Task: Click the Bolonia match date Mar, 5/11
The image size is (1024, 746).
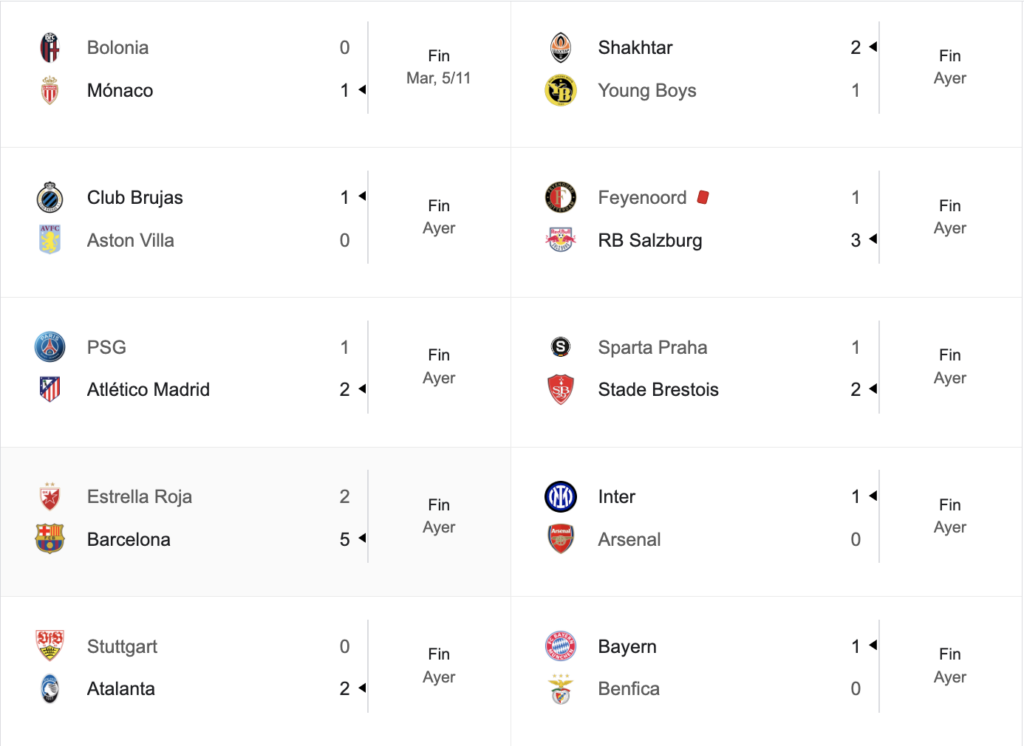Action: (x=438, y=78)
